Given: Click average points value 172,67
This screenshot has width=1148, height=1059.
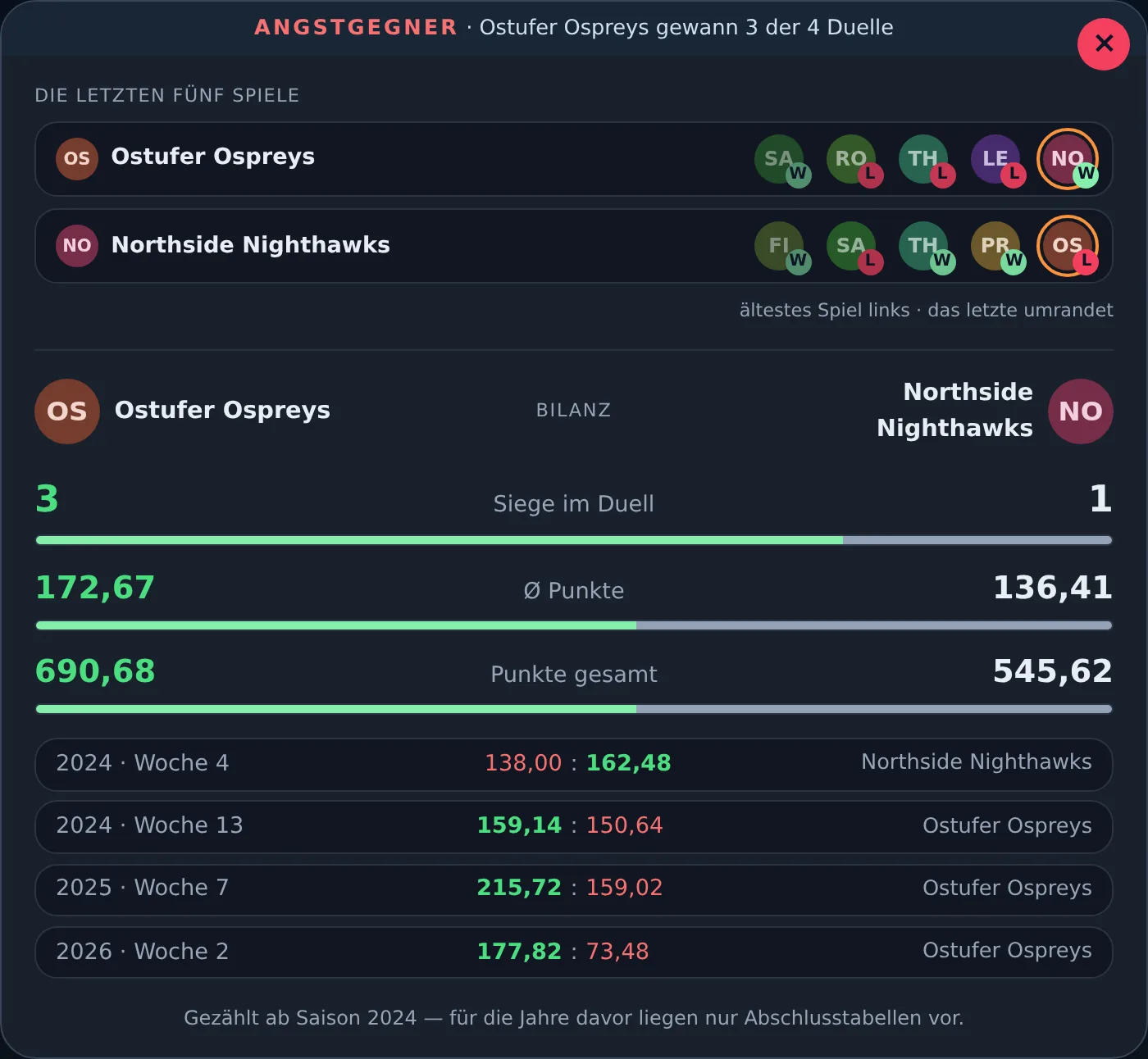Looking at the screenshot, I should (x=95, y=588).
